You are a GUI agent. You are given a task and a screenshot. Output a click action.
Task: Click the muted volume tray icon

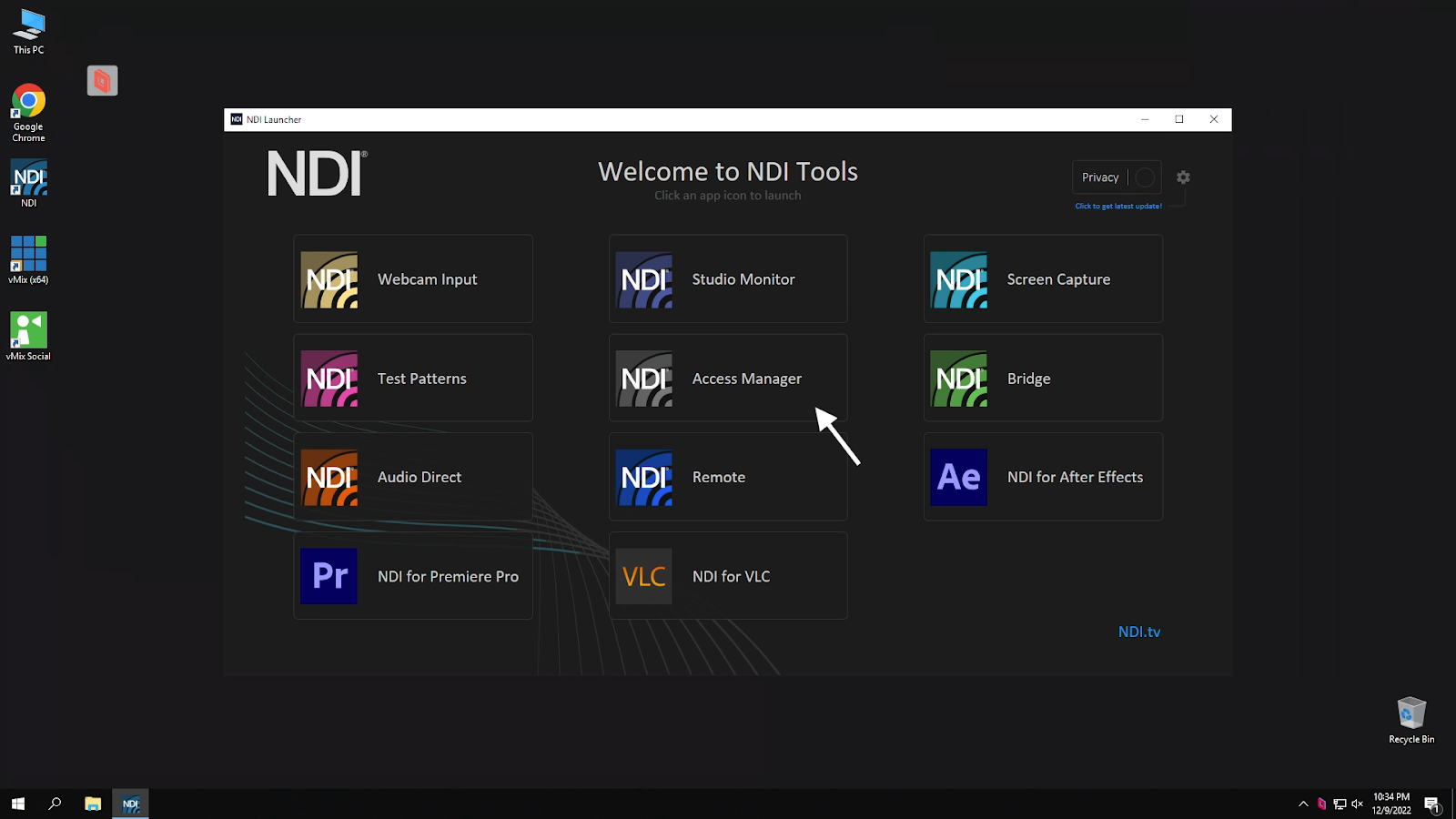(x=1357, y=804)
